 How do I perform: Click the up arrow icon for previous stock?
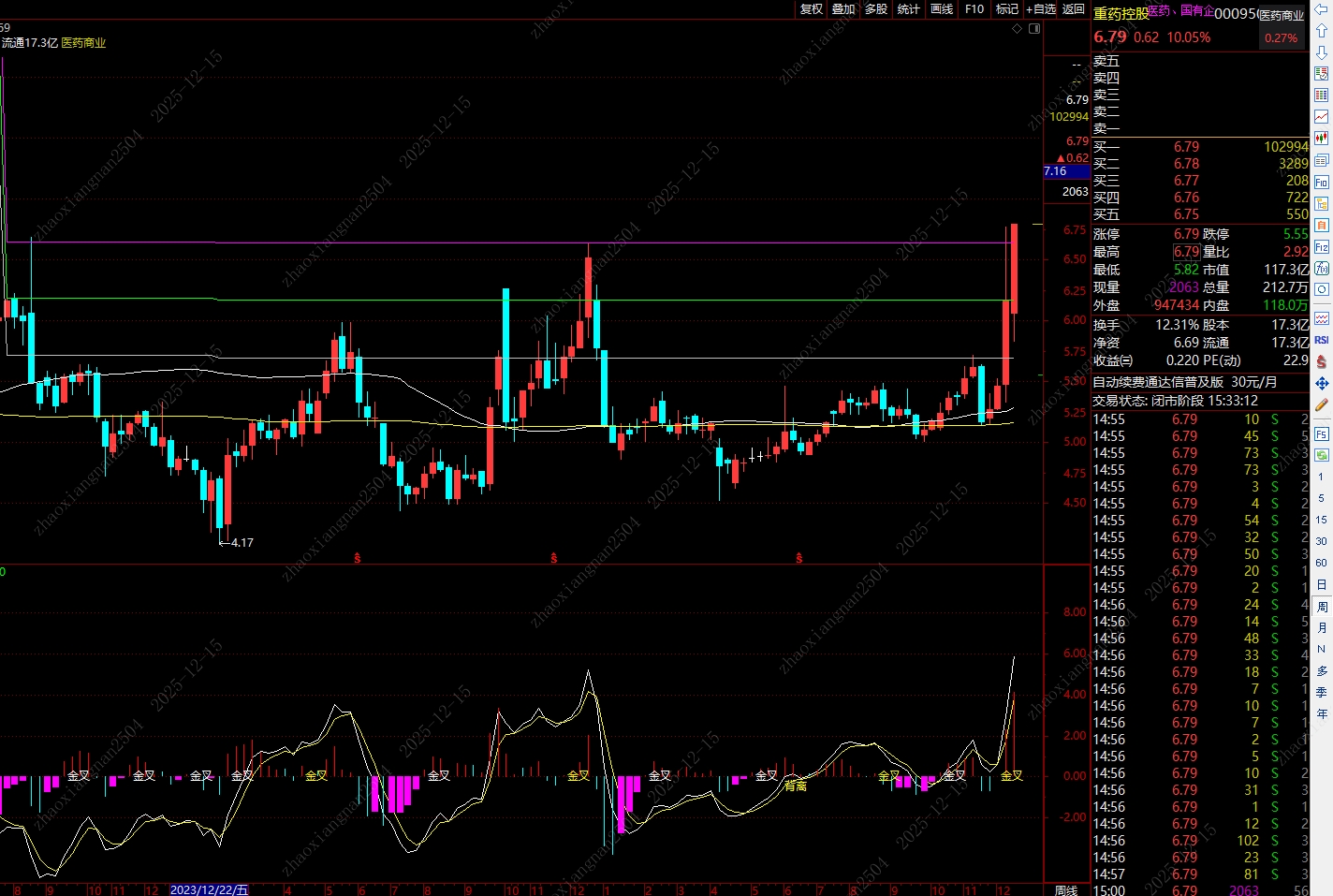[1321, 31]
